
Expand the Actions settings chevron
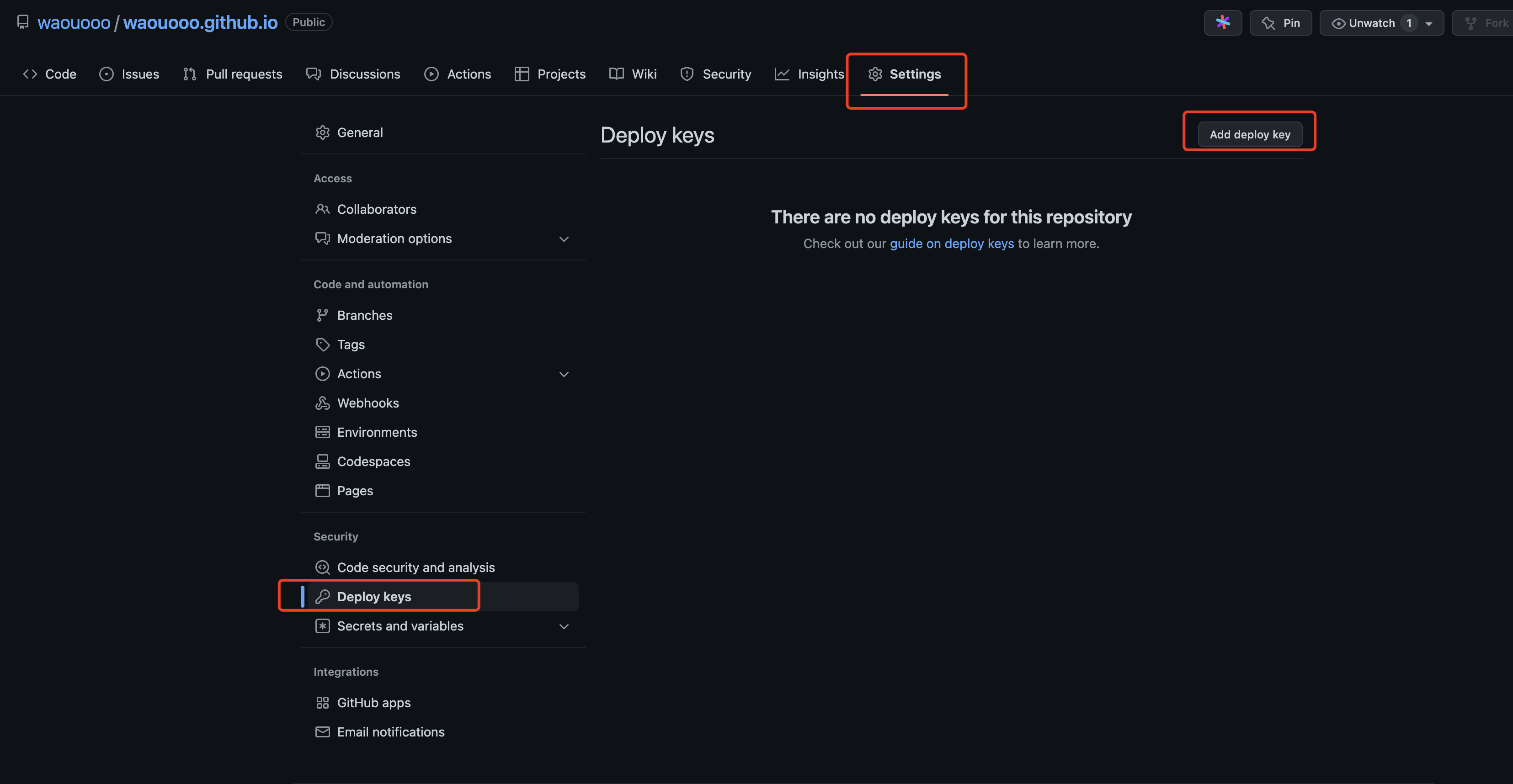(x=564, y=374)
